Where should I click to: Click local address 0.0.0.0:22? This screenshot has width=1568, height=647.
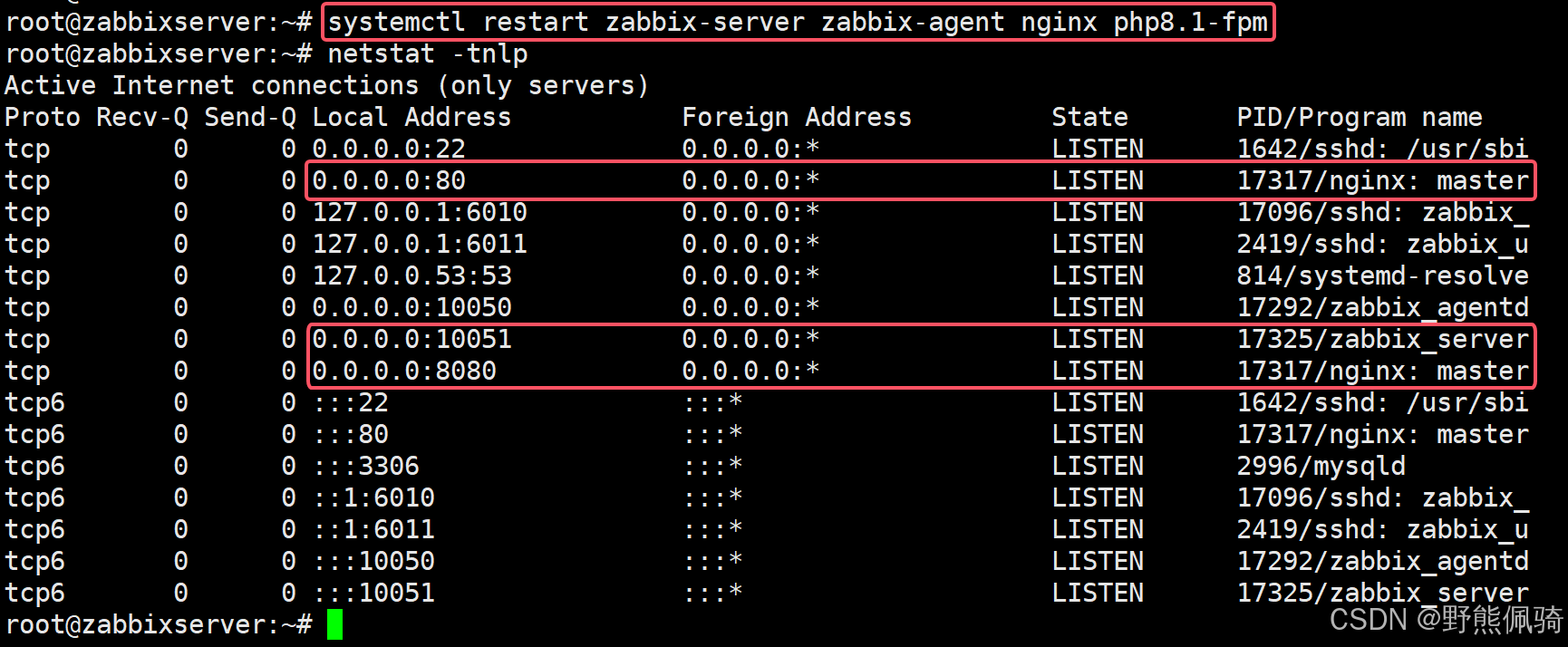(x=389, y=149)
